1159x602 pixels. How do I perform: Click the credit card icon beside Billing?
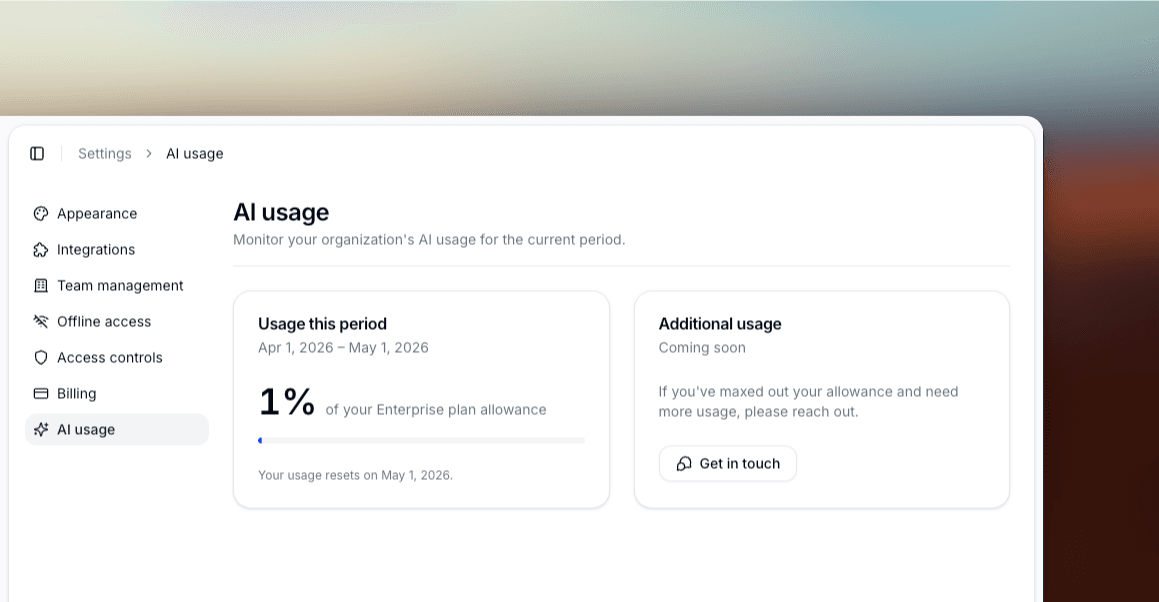(41, 393)
